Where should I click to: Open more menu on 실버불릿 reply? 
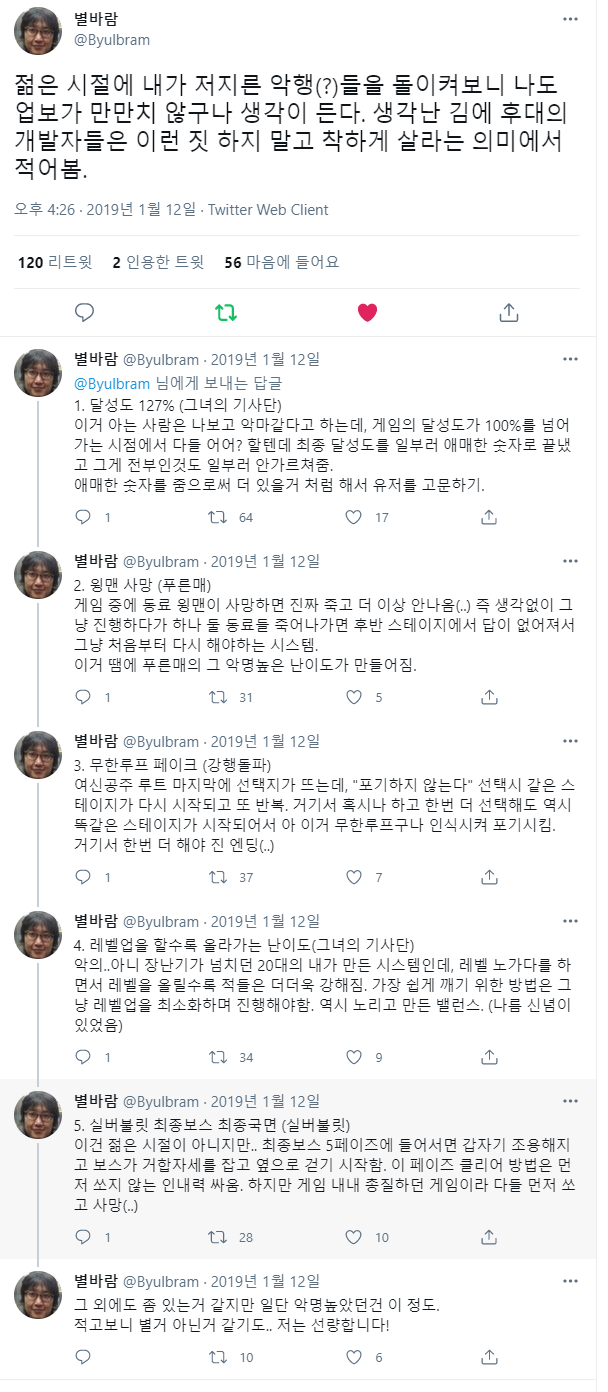pos(570,1100)
